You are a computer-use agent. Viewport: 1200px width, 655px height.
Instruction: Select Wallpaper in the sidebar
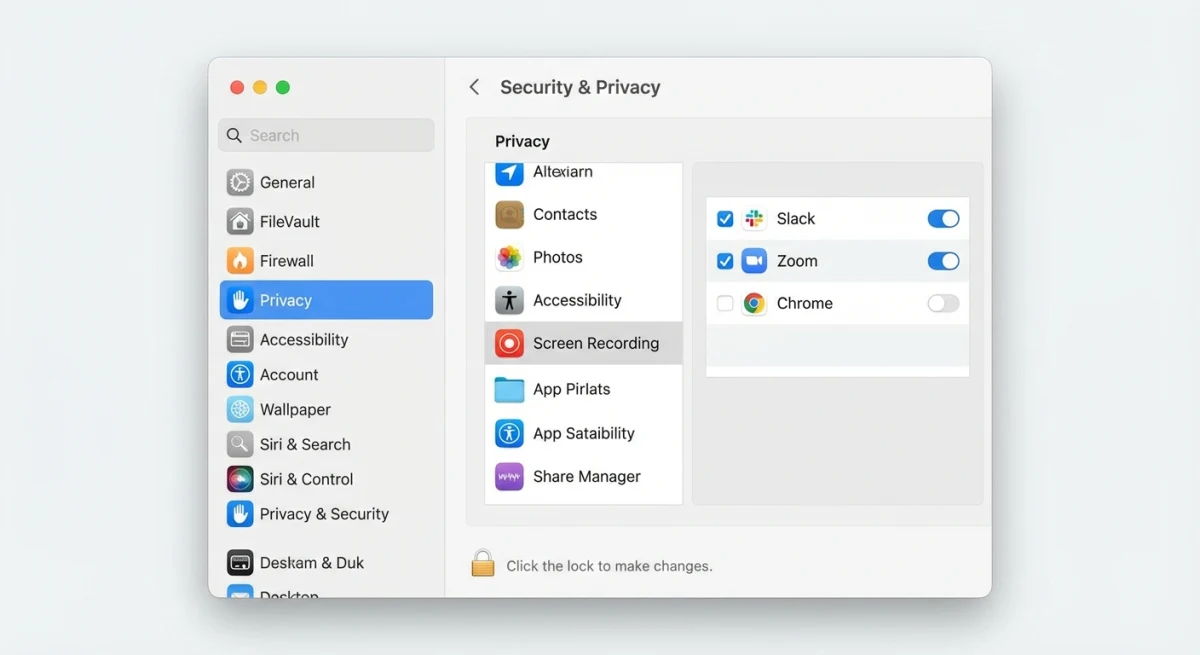(326, 409)
